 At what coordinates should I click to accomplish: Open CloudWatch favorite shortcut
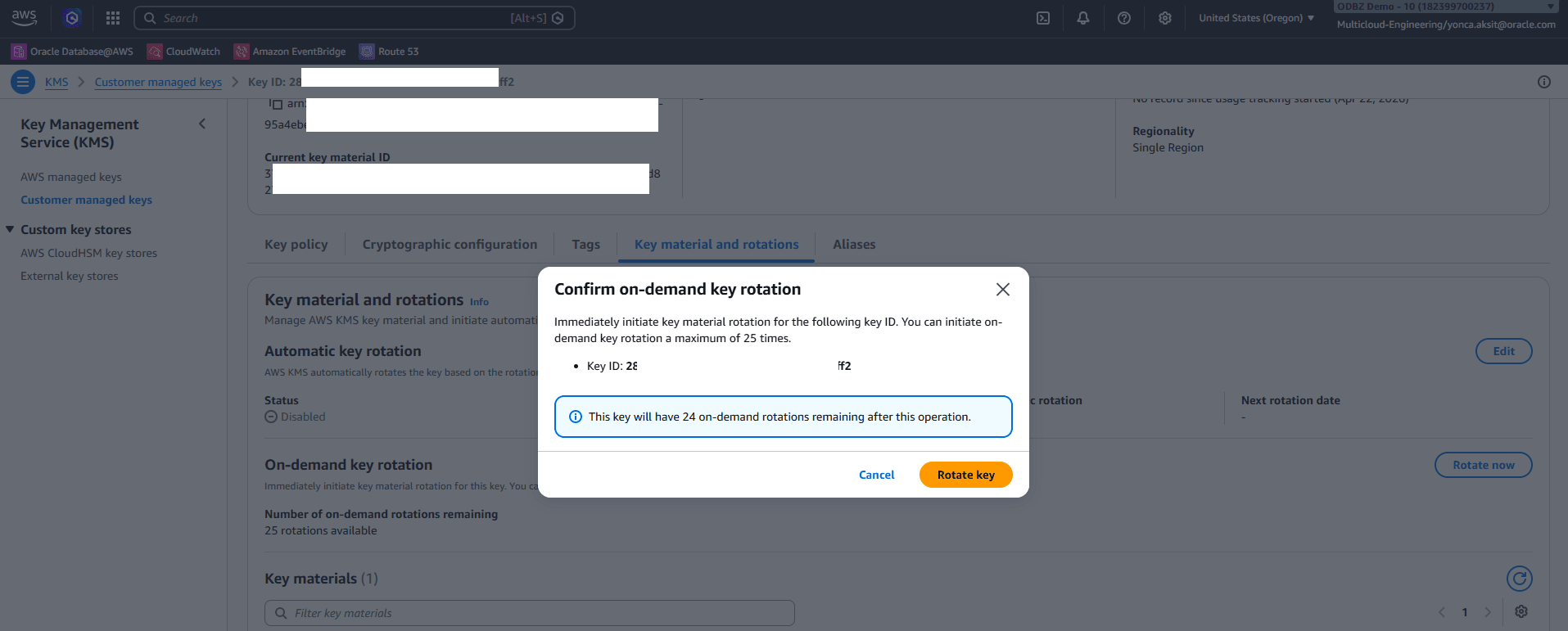click(184, 52)
